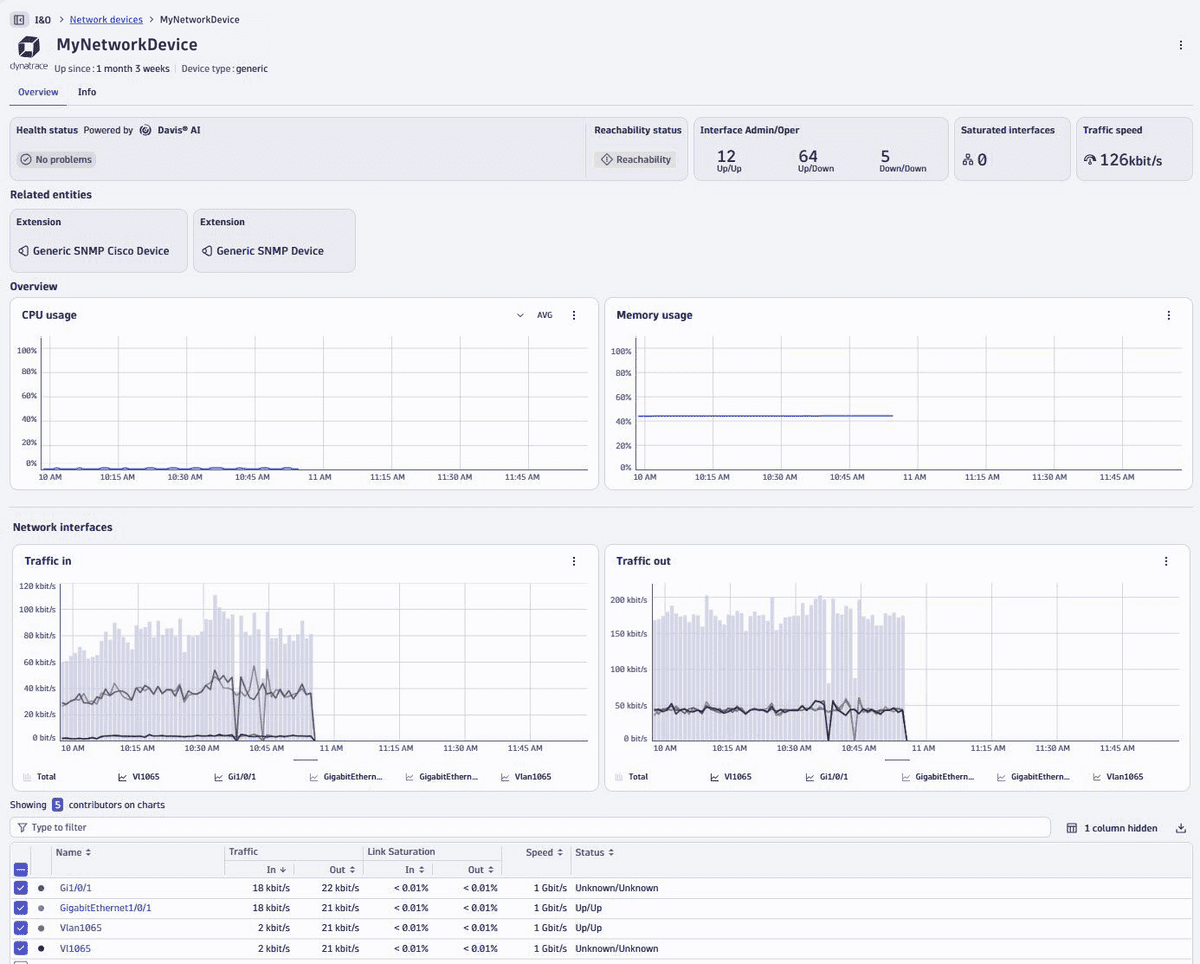Click the 12 Up/Up interface count
The image size is (1200, 964).
[727, 160]
